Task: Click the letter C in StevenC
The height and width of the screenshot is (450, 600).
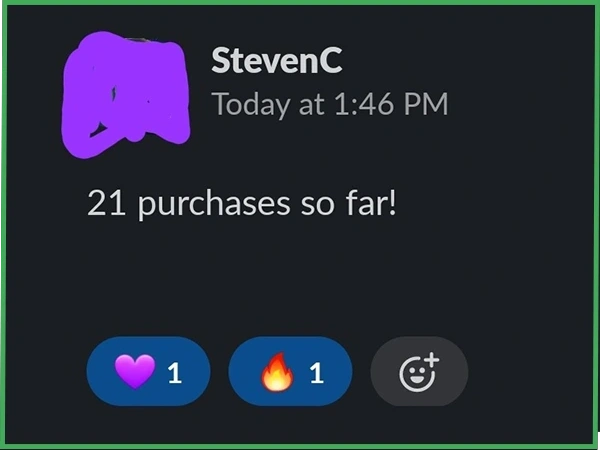Action: (x=331, y=60)
